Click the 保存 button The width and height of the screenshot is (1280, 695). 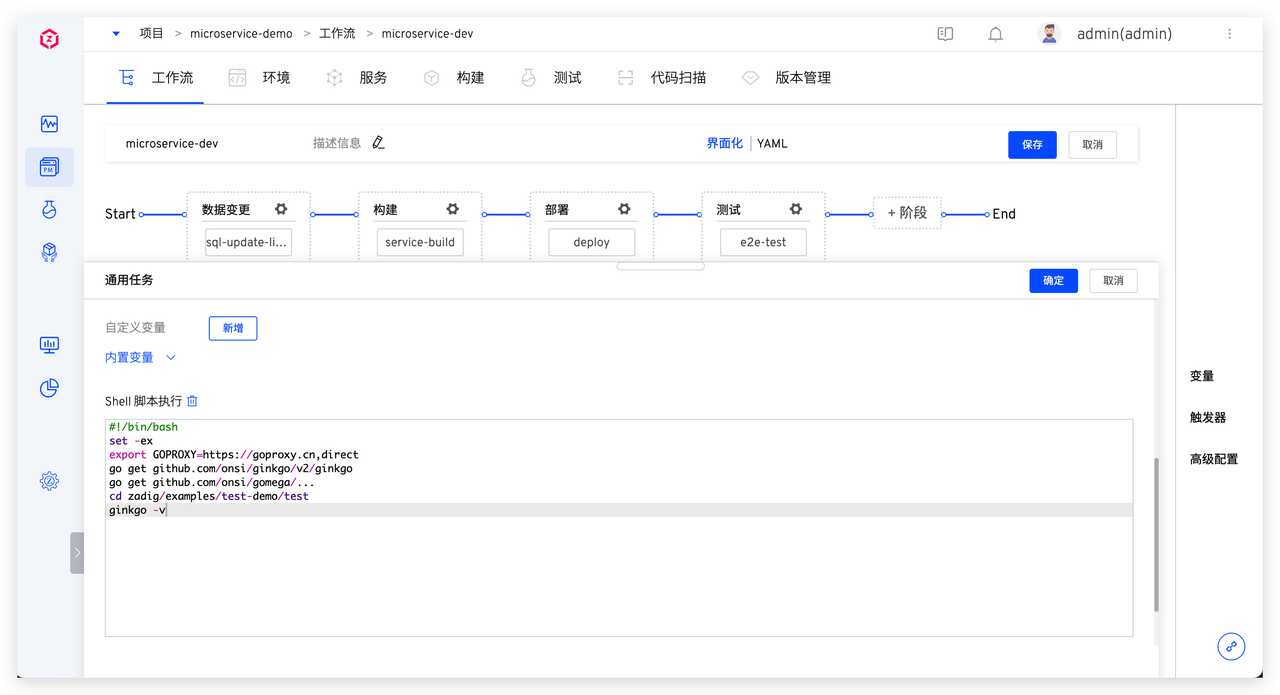pos(1032,144)
